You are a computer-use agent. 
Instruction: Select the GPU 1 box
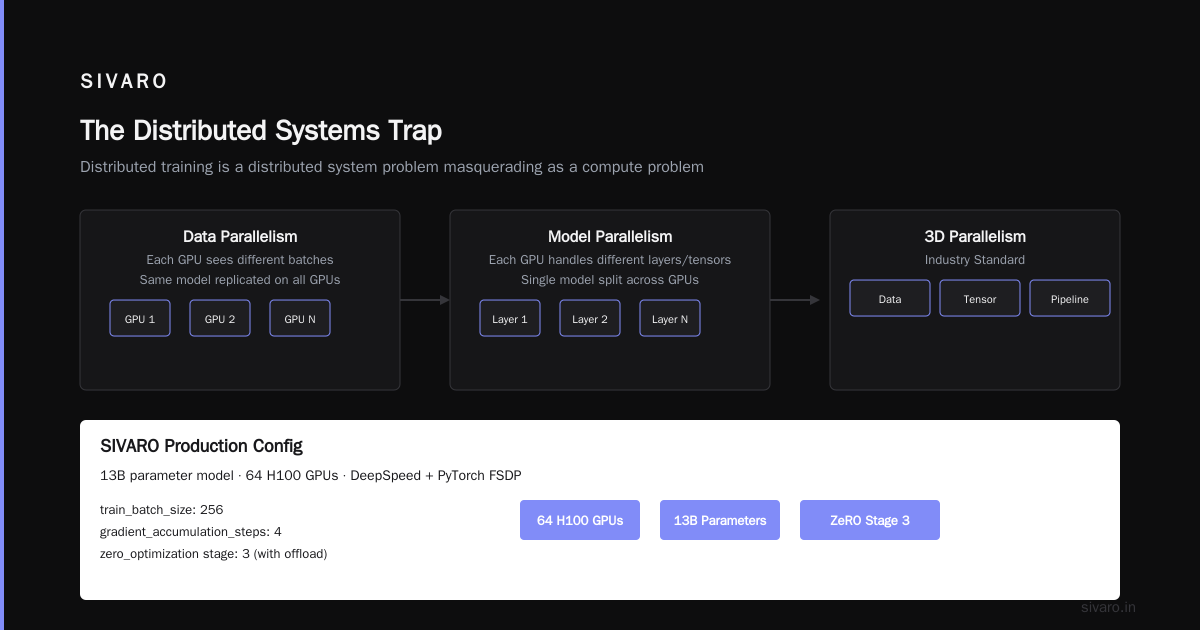[x=140, y=318]
